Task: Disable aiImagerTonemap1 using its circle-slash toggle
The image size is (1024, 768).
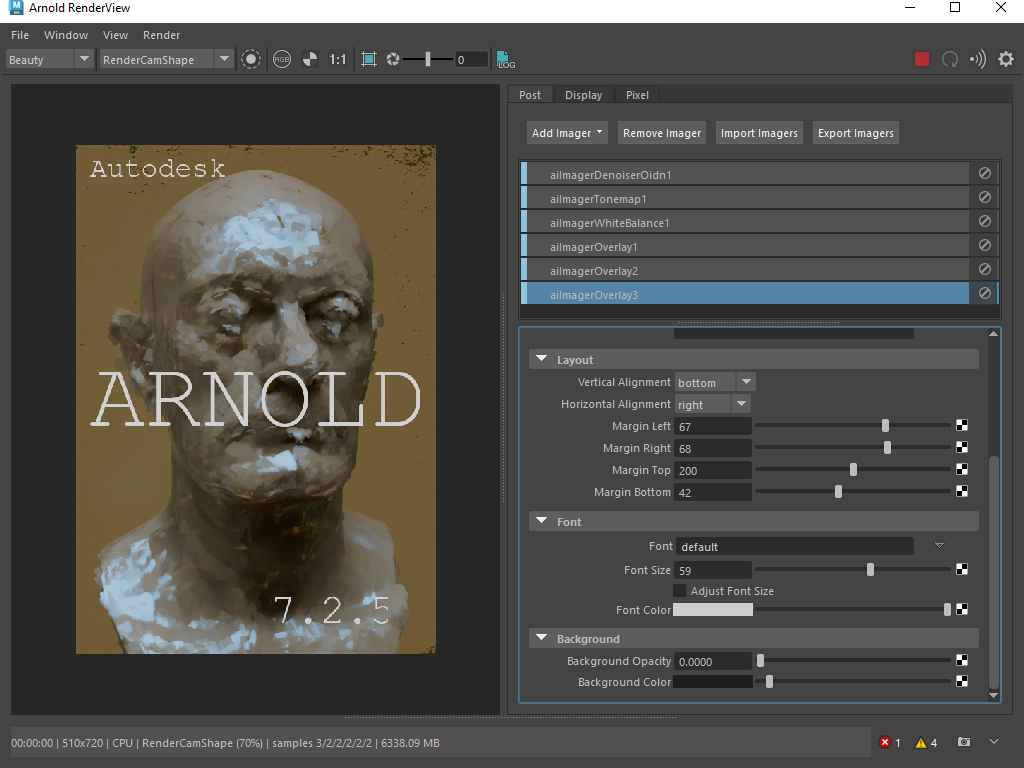Action: point(984,198)
